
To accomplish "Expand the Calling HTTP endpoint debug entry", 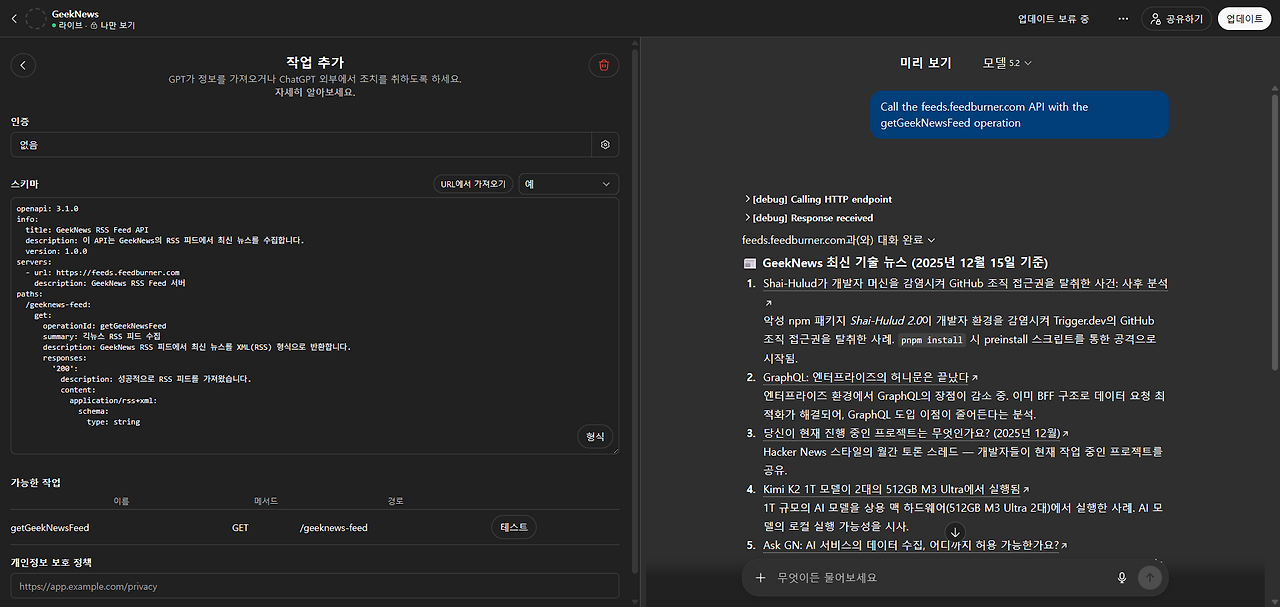I will click(818, 199).
